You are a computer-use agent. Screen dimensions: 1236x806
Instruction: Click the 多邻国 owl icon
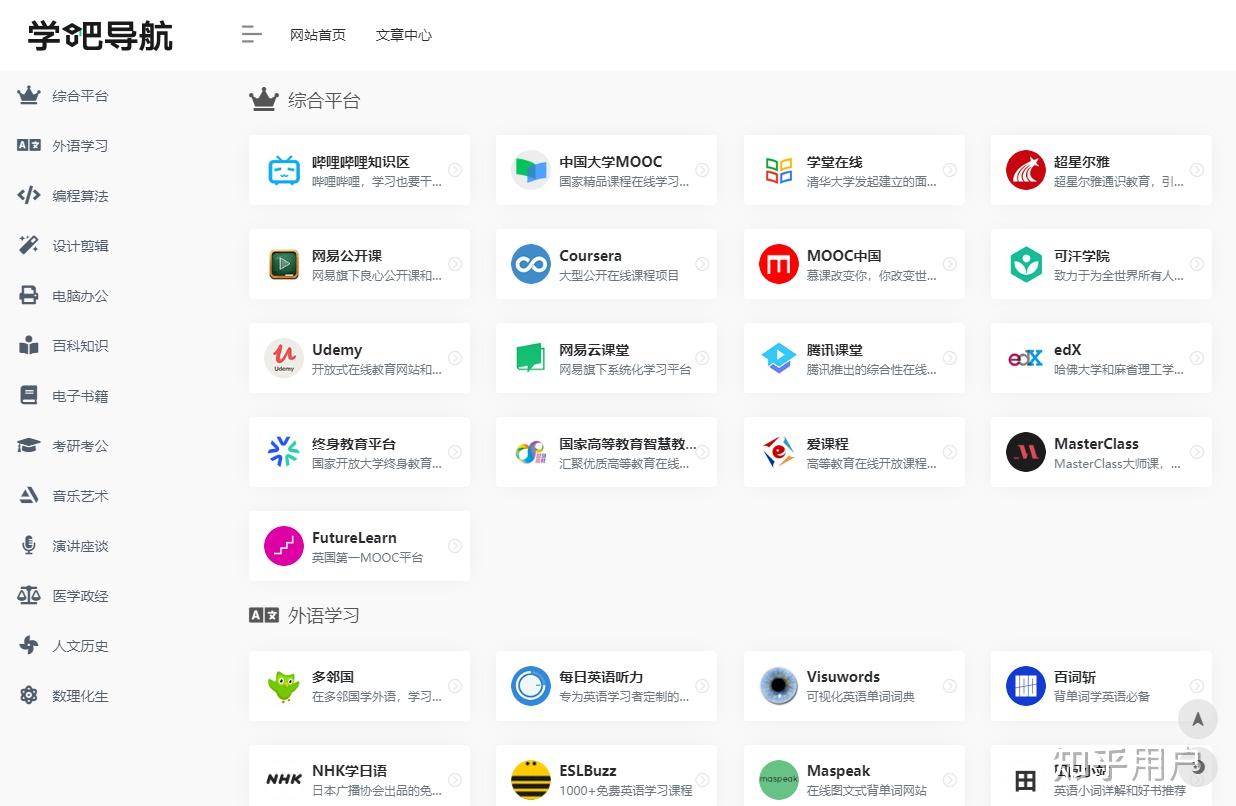click(283, 686)
